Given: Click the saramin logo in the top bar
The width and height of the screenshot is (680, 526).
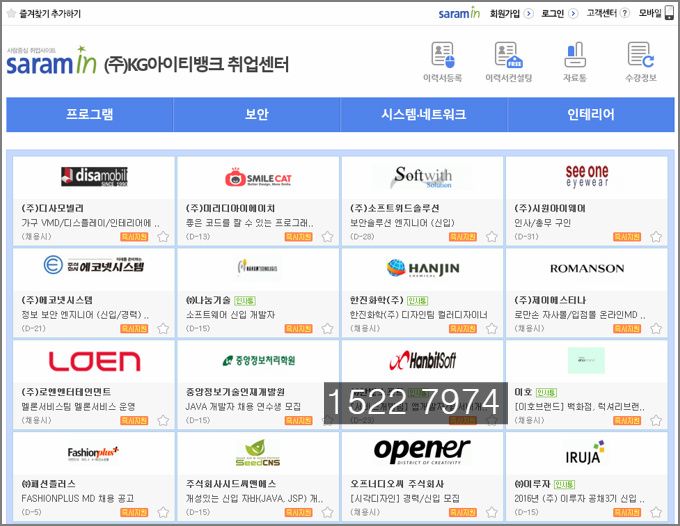Looking at the screenshot, I should tap(459, 13).
